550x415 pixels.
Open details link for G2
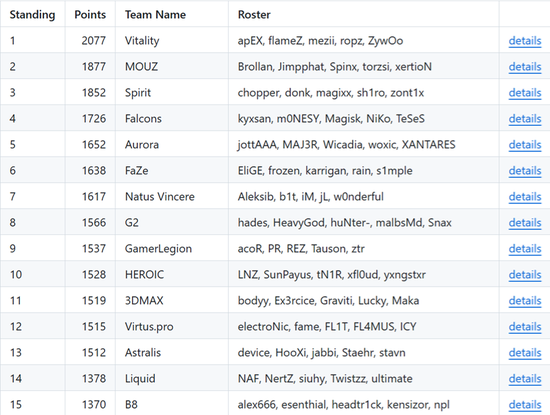click(525, 222)
